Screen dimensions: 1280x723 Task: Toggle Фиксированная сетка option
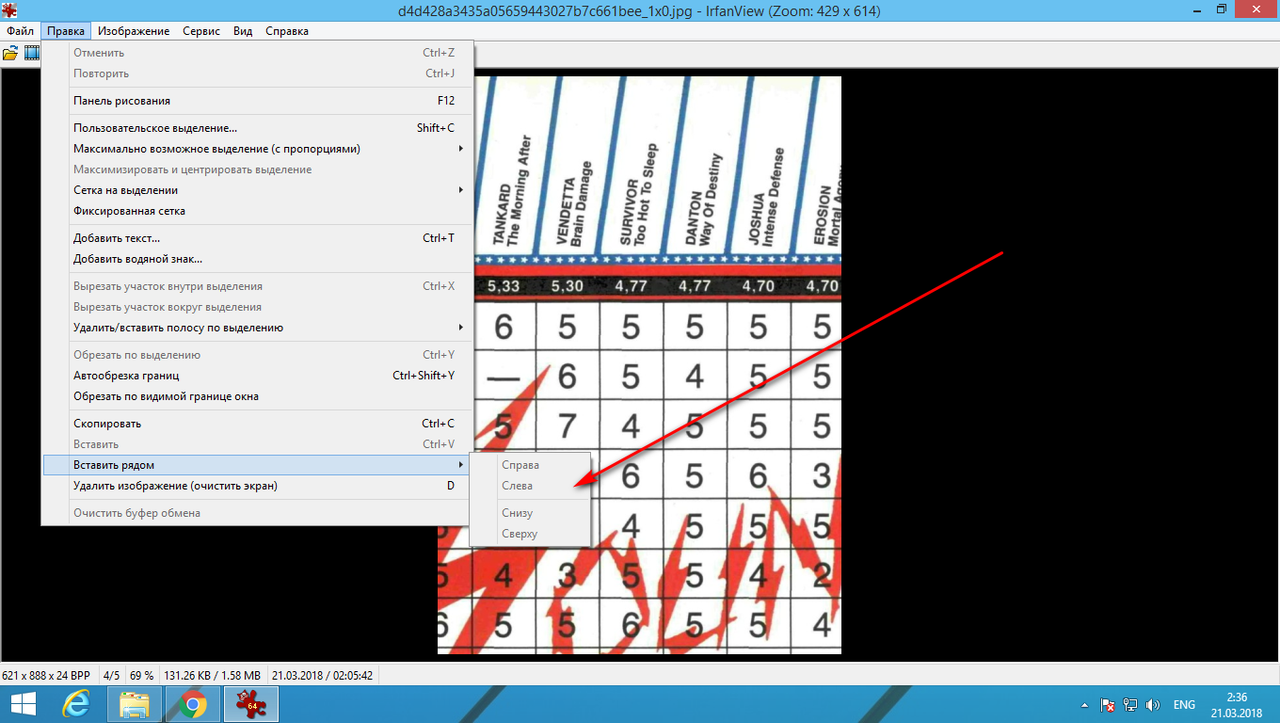tap(257, 211)
